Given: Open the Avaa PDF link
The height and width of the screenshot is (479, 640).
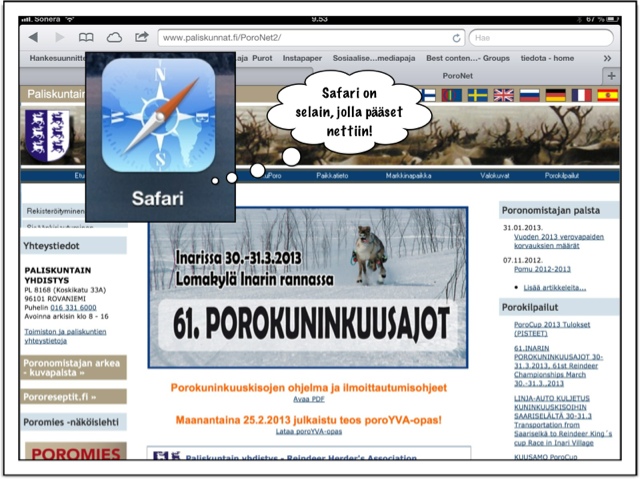Looking at the screenshot, I should [309, 399].
